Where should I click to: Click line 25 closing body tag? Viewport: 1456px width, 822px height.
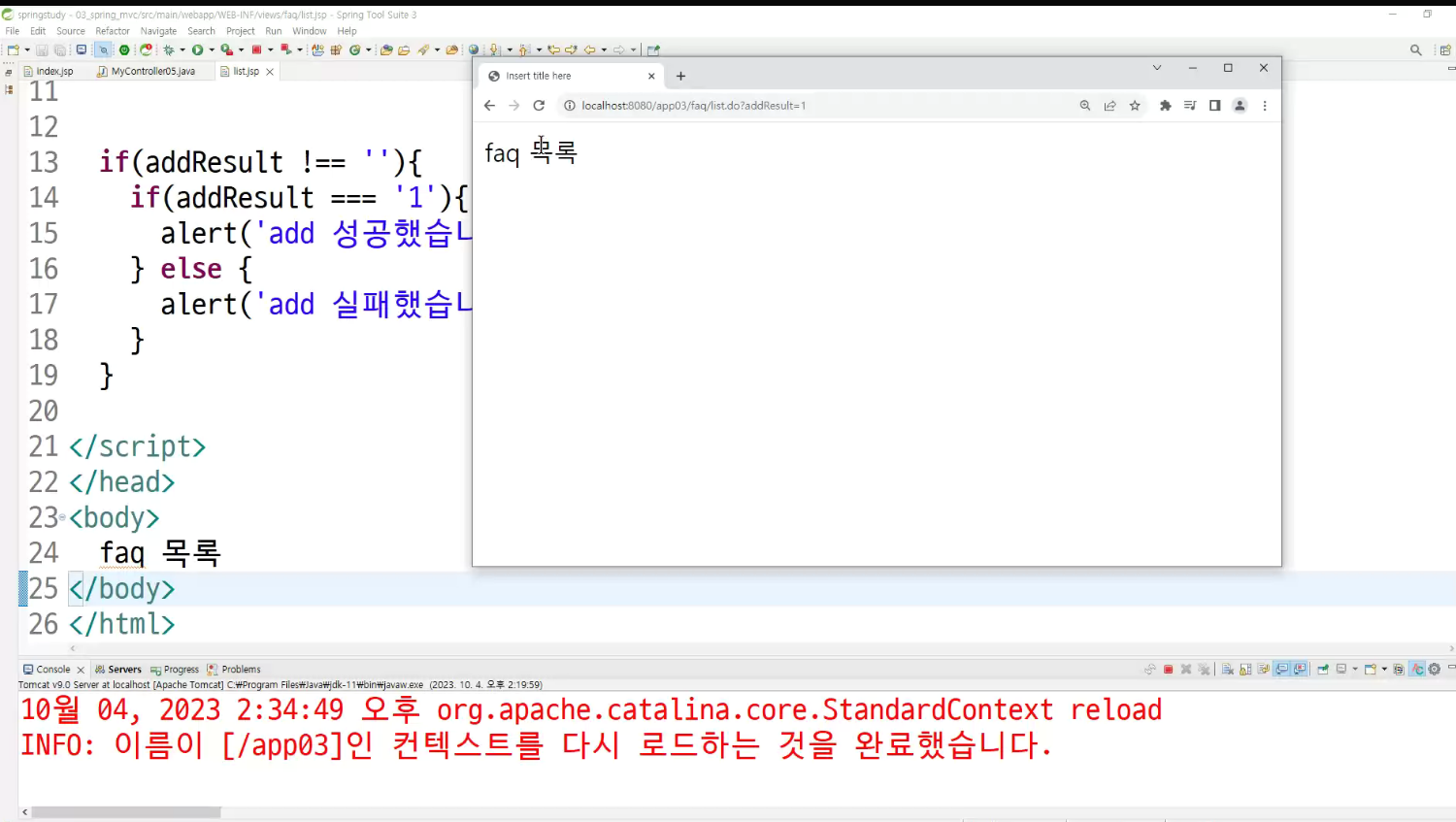click(121, 588)
